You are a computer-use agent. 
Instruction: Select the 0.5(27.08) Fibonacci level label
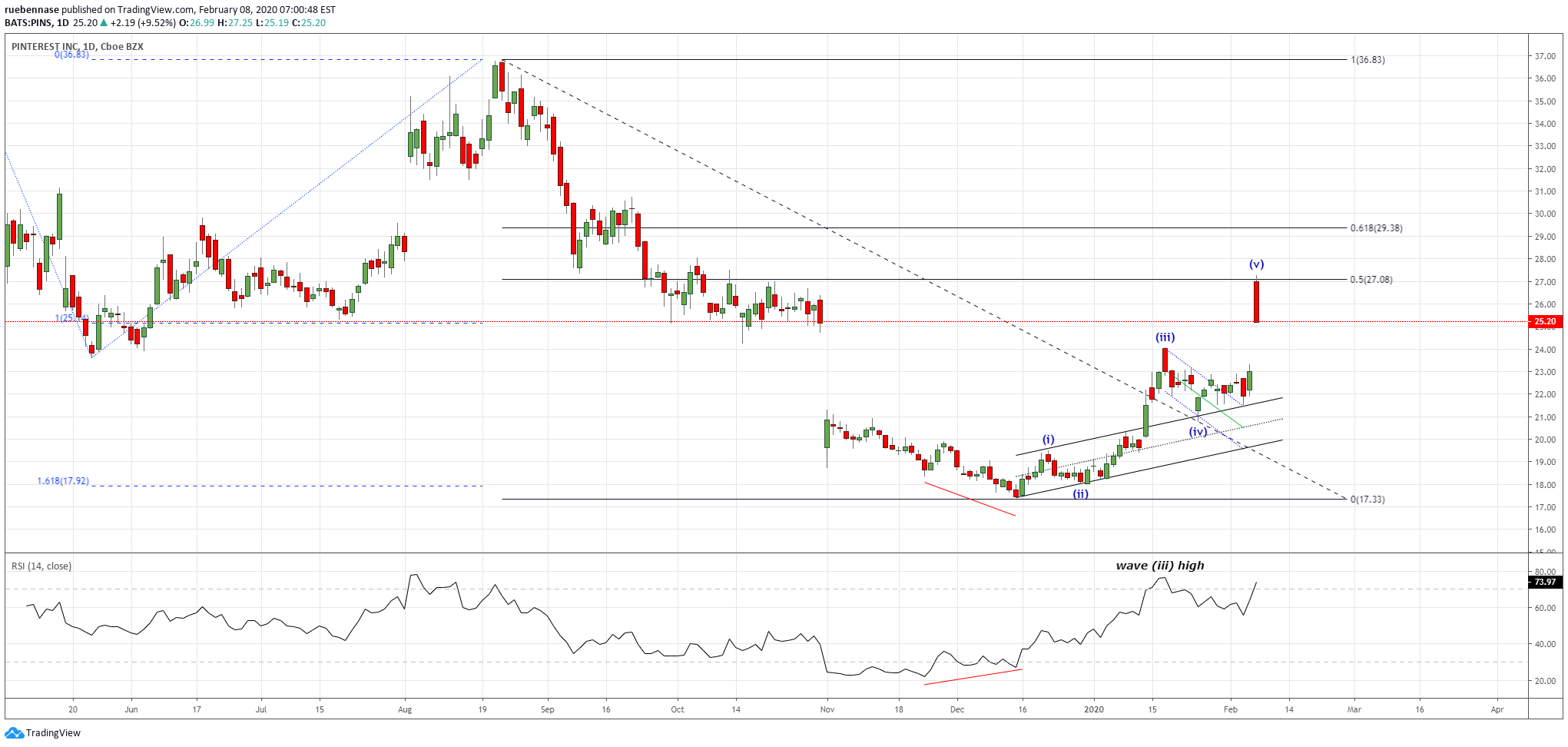point(1371,280)
